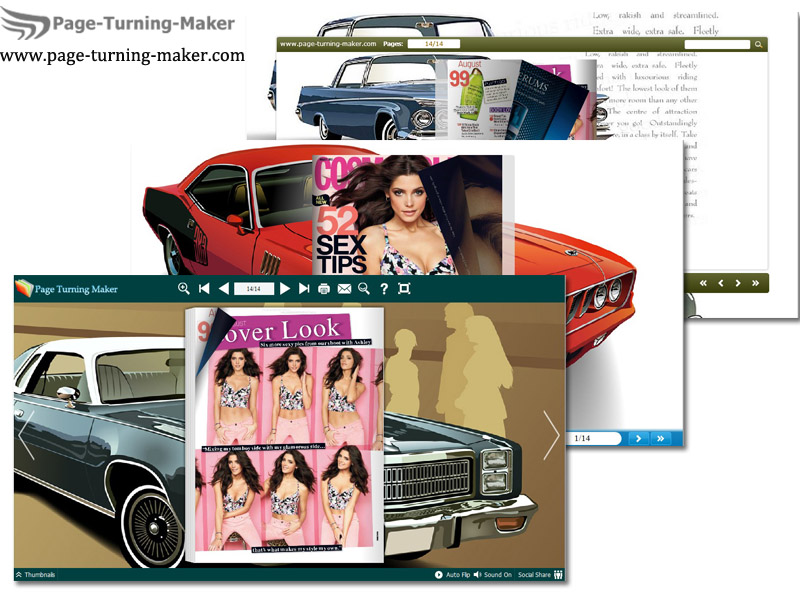This screenshot has height=600, width=800.
Task: Expand the Thumbnails panel
Action: 35,574
